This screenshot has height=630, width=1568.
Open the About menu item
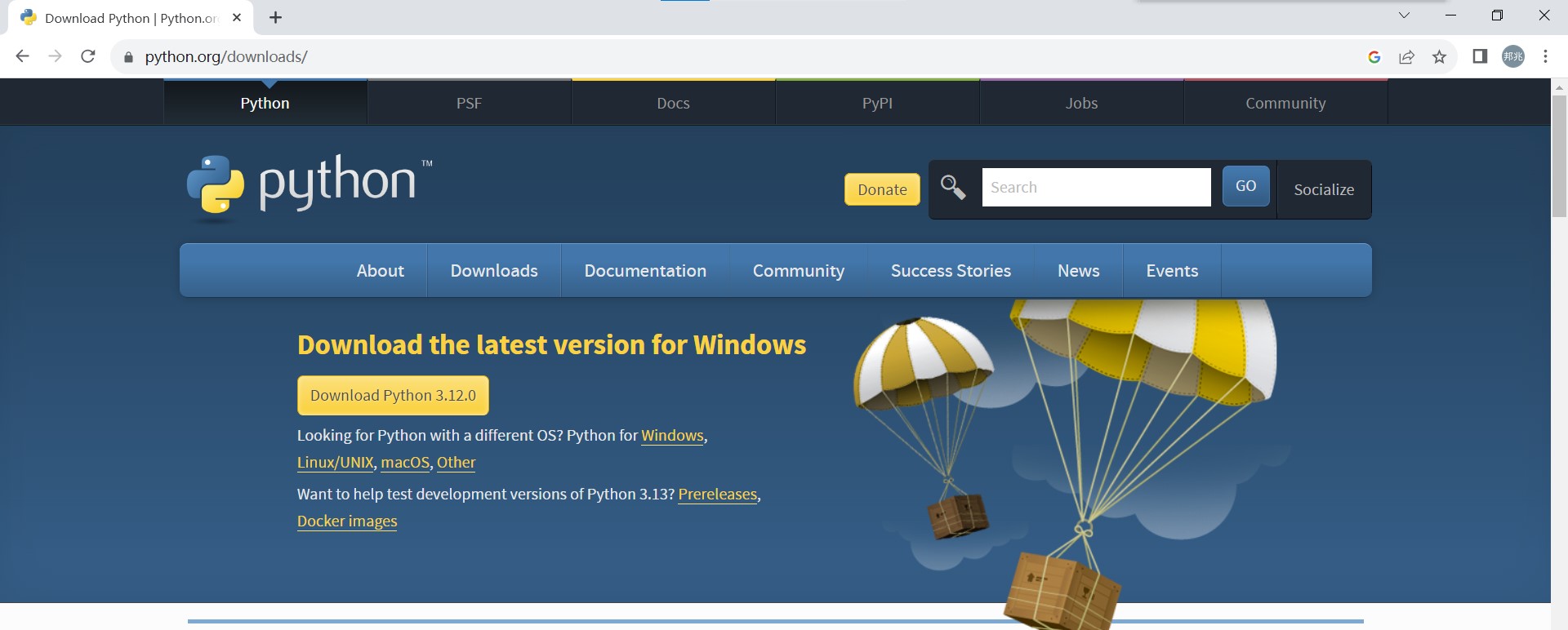(381, 270)
